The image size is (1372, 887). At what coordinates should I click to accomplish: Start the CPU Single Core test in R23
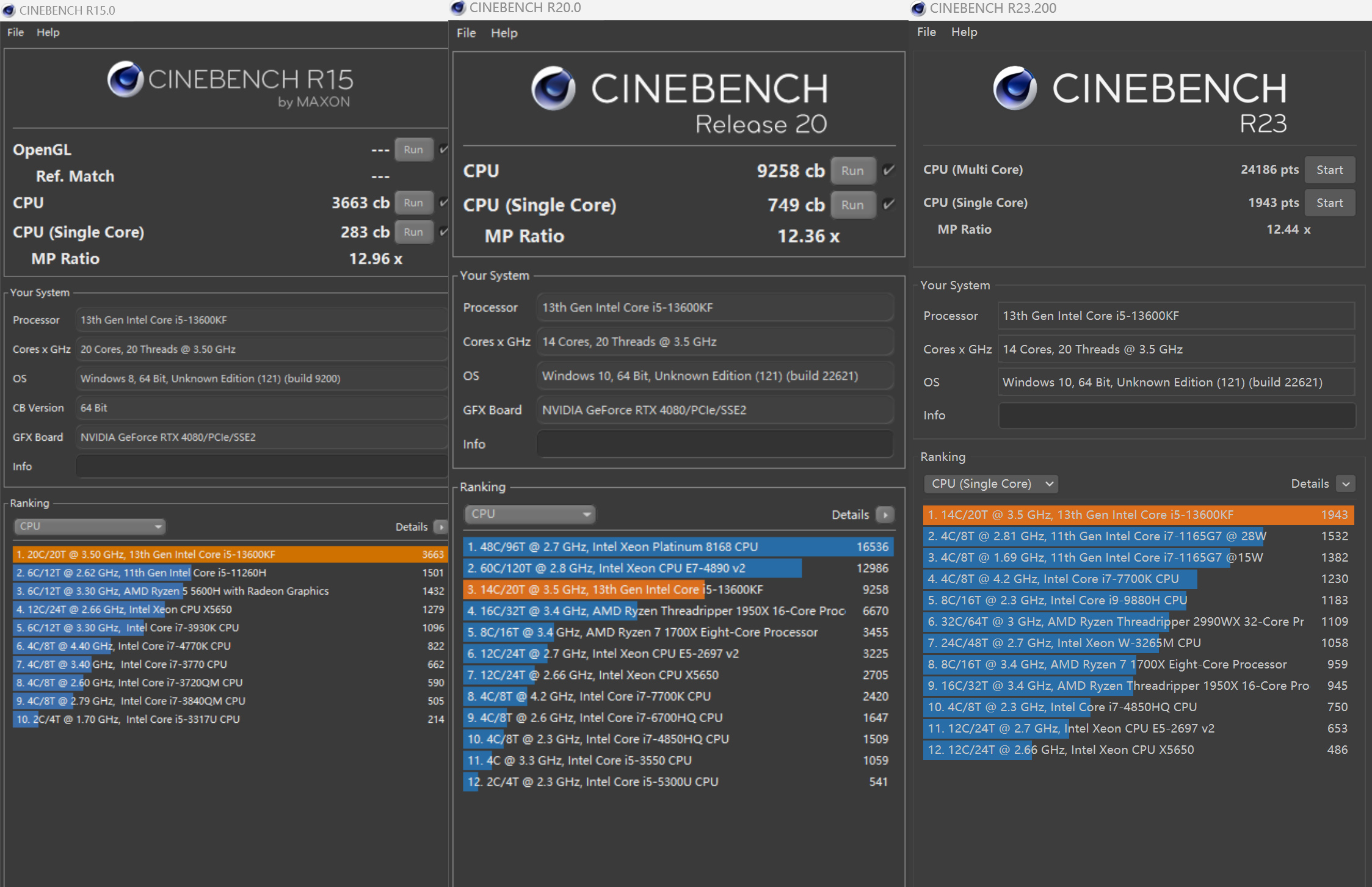point(1330,203)
